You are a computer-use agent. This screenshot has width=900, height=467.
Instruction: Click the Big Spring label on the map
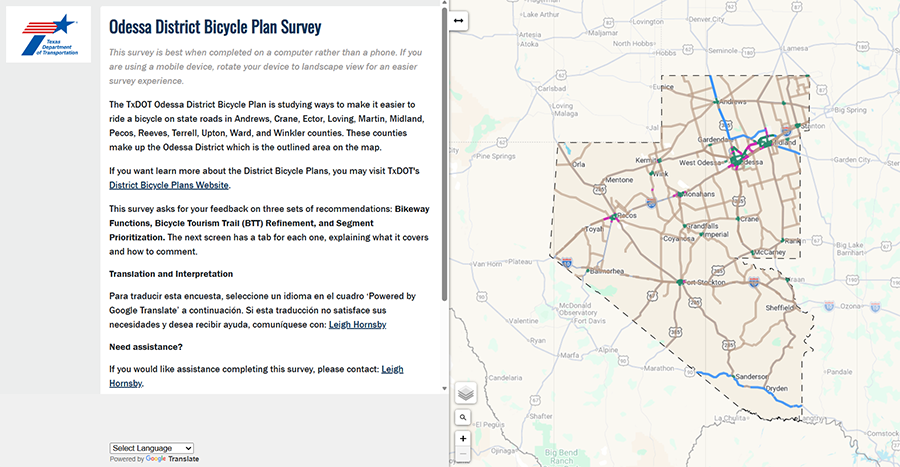coord(850,110)
